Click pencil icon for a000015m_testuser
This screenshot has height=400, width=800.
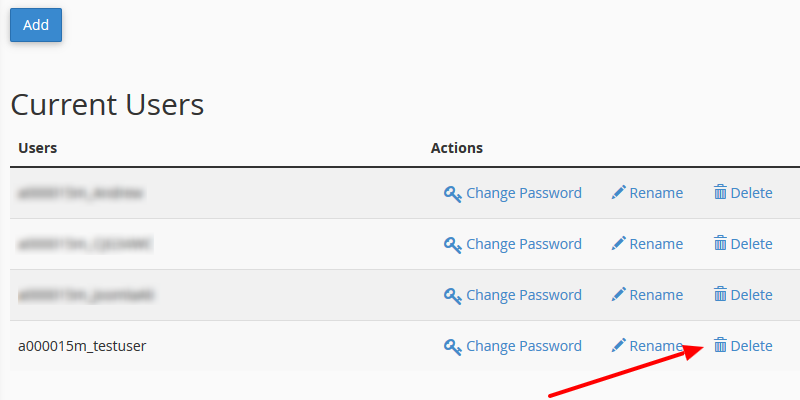[618, 346]
